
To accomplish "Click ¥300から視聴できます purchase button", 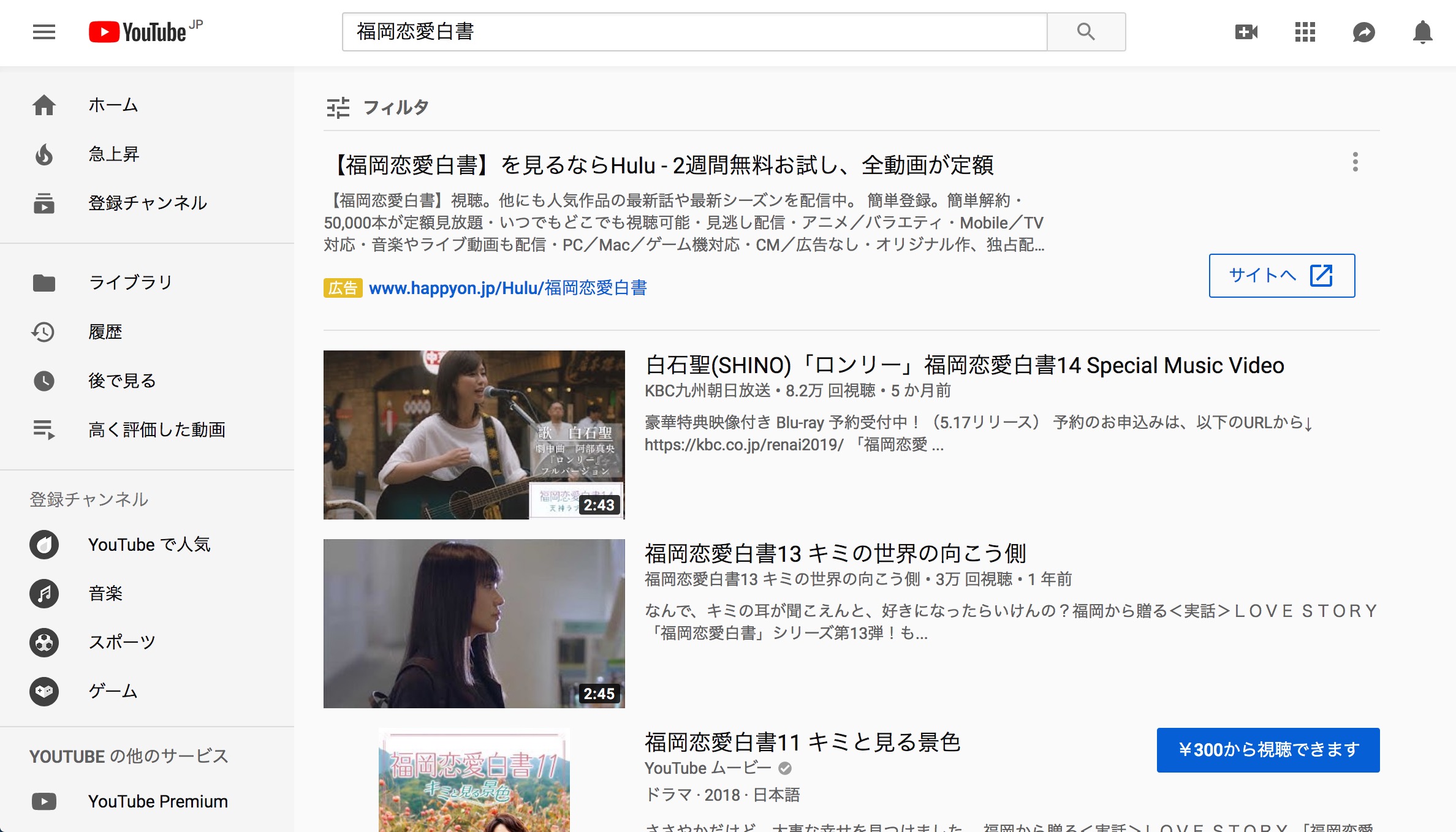I will pyautogui.click(x=1268, y=750).
